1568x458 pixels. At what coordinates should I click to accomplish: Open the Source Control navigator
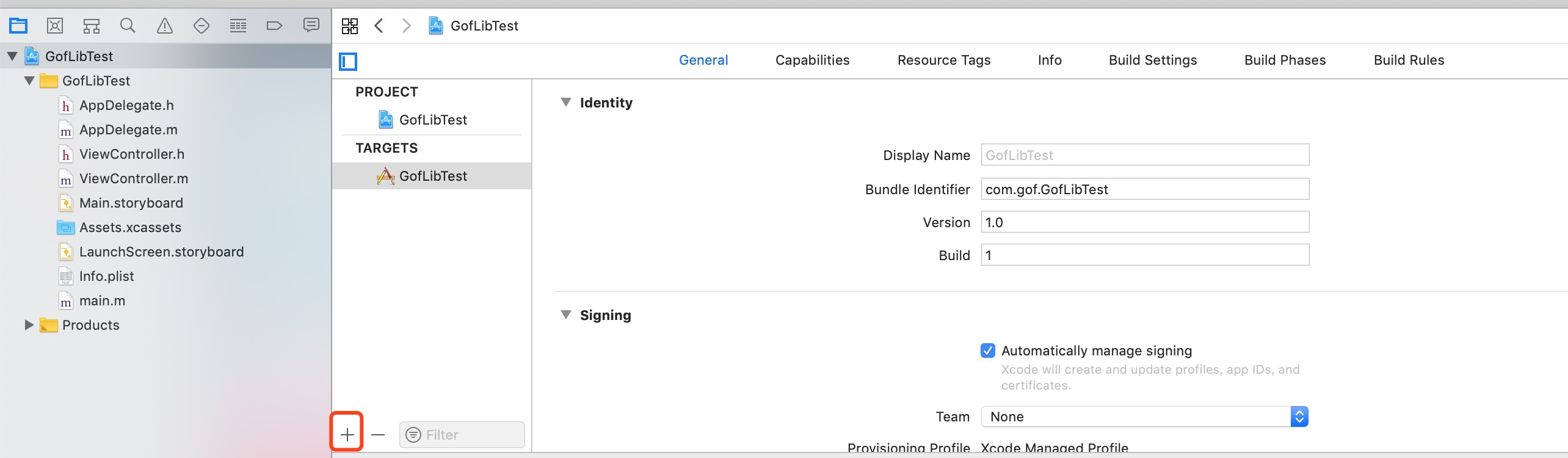pyautogui.click(x=55, y=26)
